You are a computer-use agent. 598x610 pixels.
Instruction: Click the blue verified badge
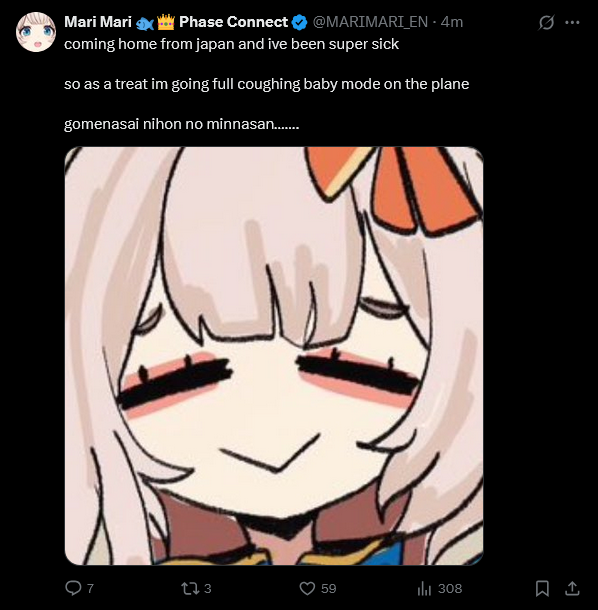299,22
